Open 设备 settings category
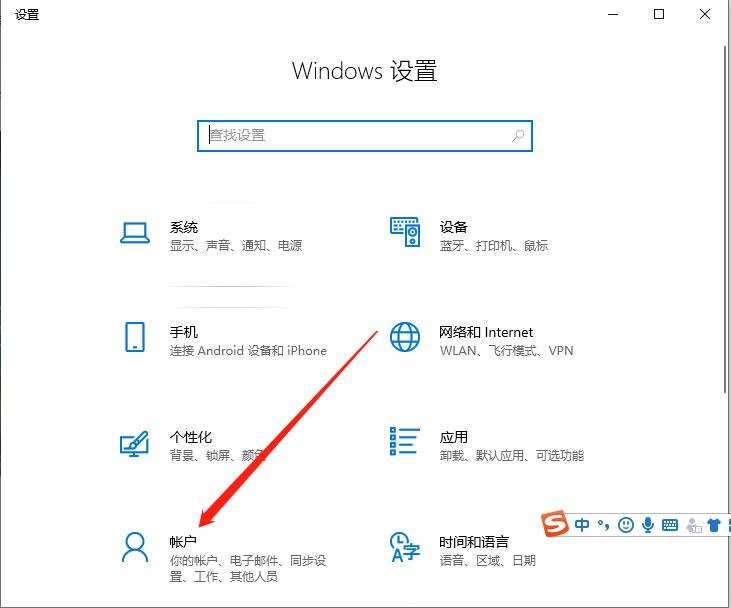The image size is (731, 608). [x=454, y=227]
